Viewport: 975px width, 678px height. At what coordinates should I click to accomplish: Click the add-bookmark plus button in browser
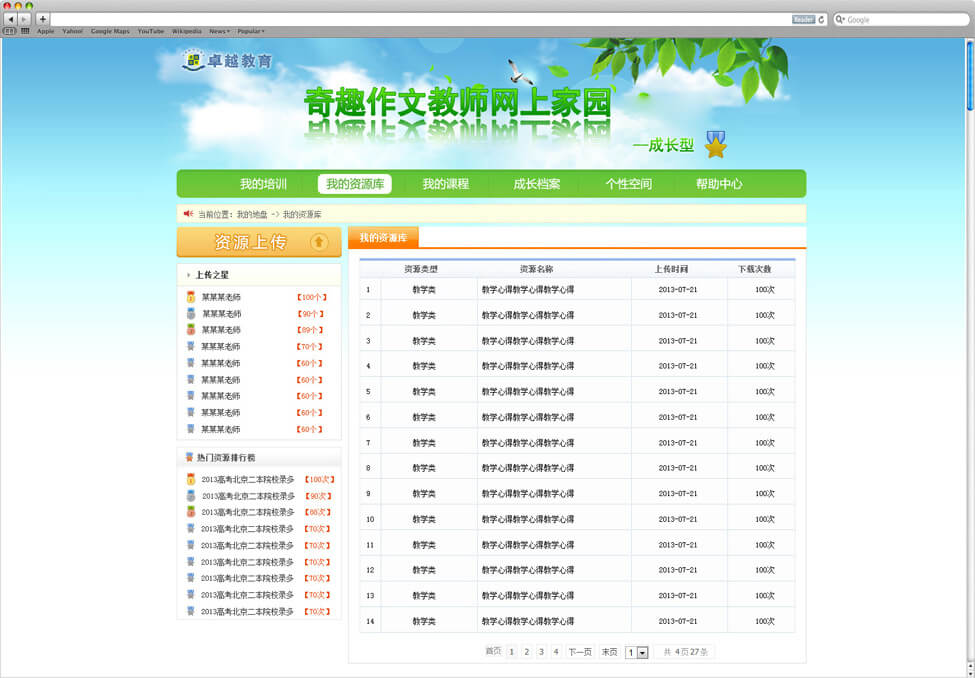coord(43,19)
